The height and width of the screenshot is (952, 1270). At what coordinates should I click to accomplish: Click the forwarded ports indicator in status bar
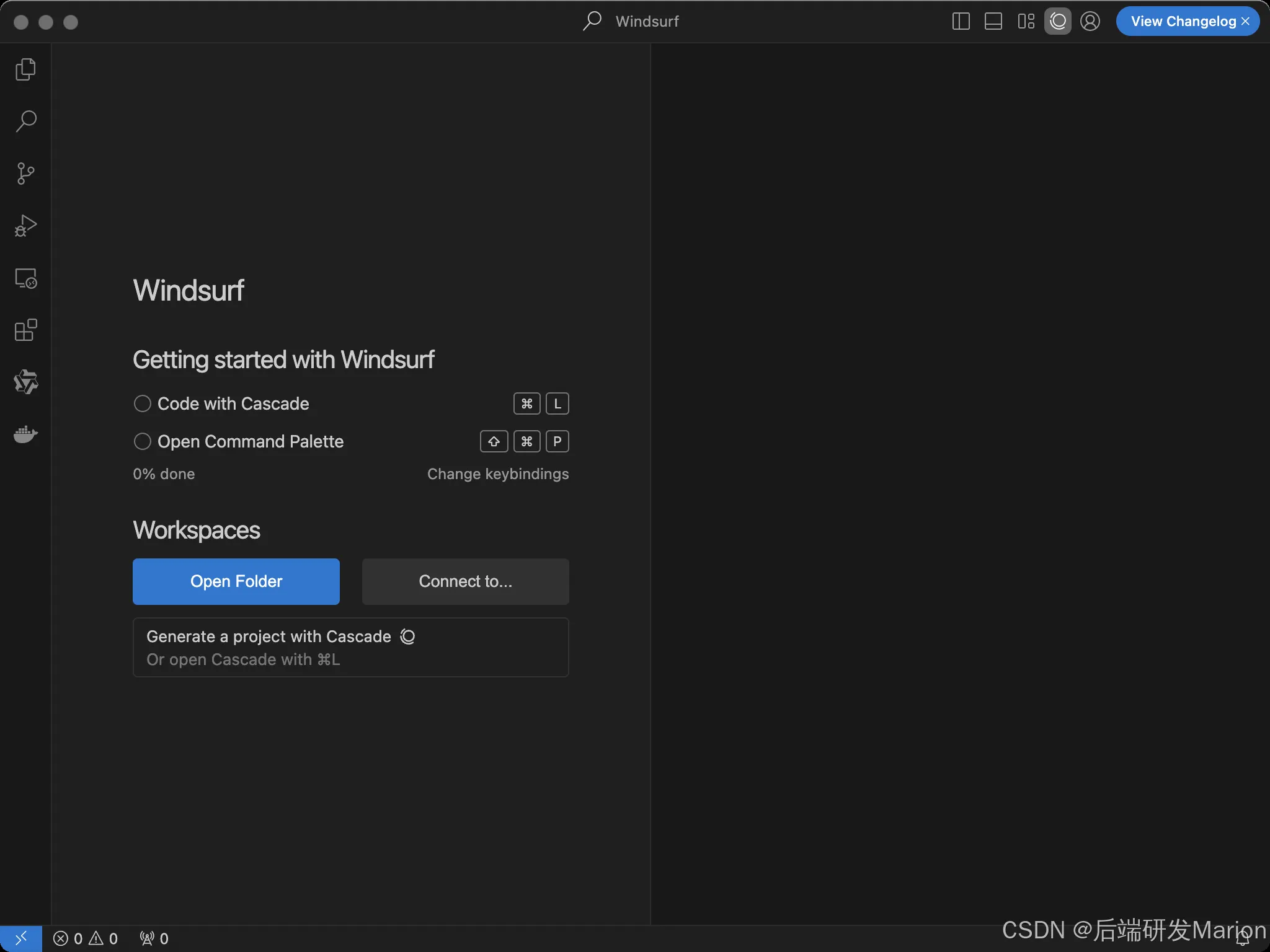click(154, 938)
